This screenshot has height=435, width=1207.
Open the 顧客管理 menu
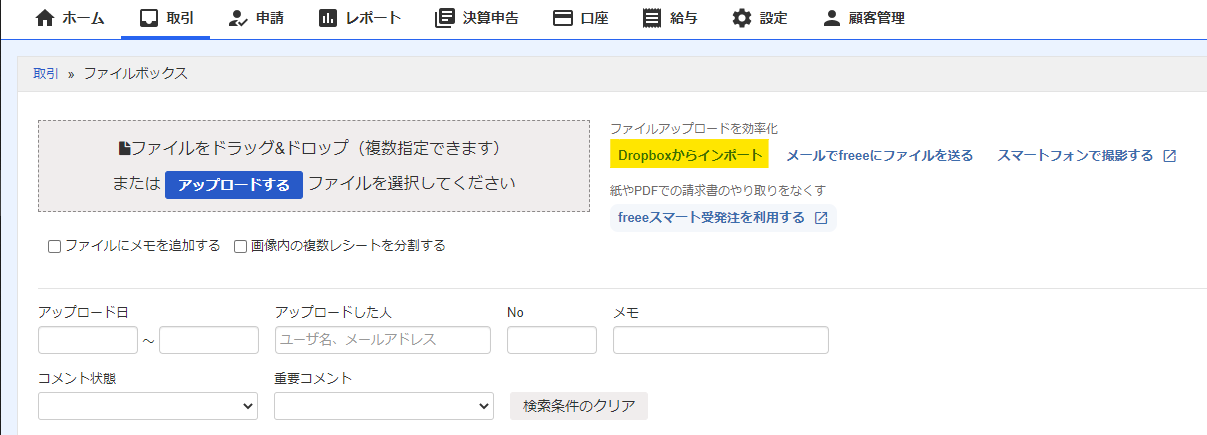(863, 18)
